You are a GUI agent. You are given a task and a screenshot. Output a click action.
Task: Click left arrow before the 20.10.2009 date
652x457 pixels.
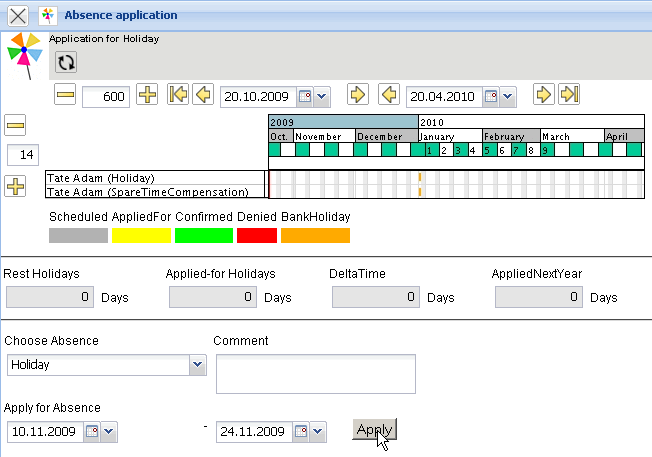(x=202, y=95)
